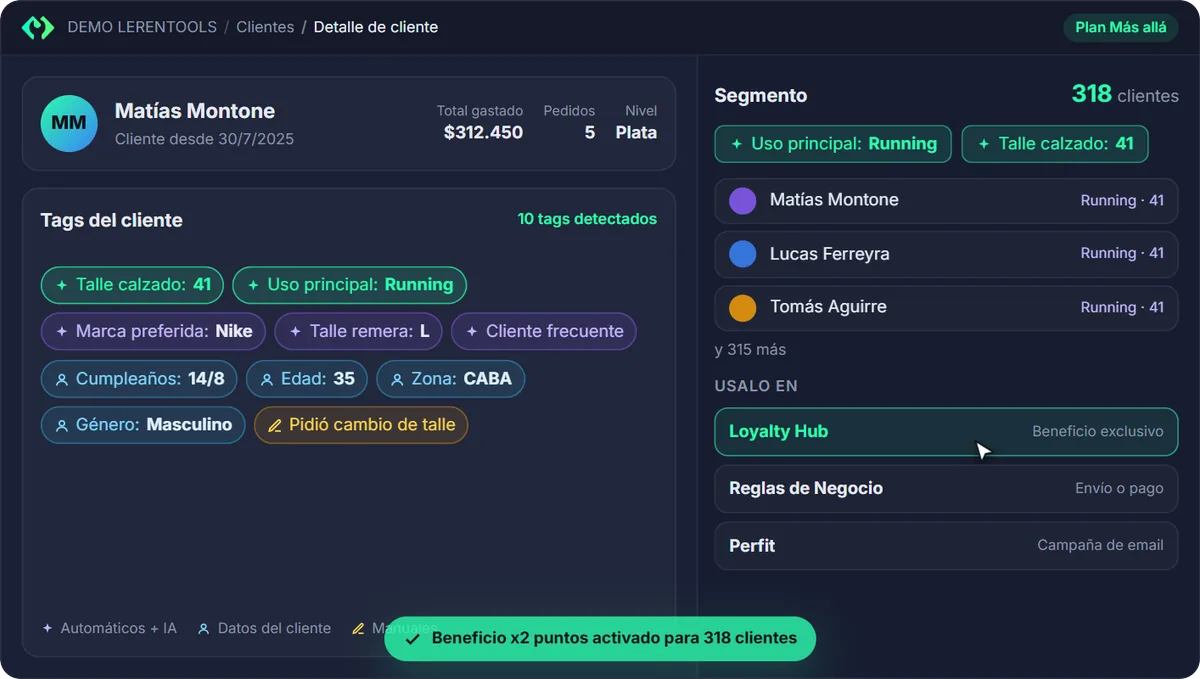Click the Segmento Talle calzado: 41 filter chip
The width and height of the screenshot is (1200, 679).
tap(1055, 144)
